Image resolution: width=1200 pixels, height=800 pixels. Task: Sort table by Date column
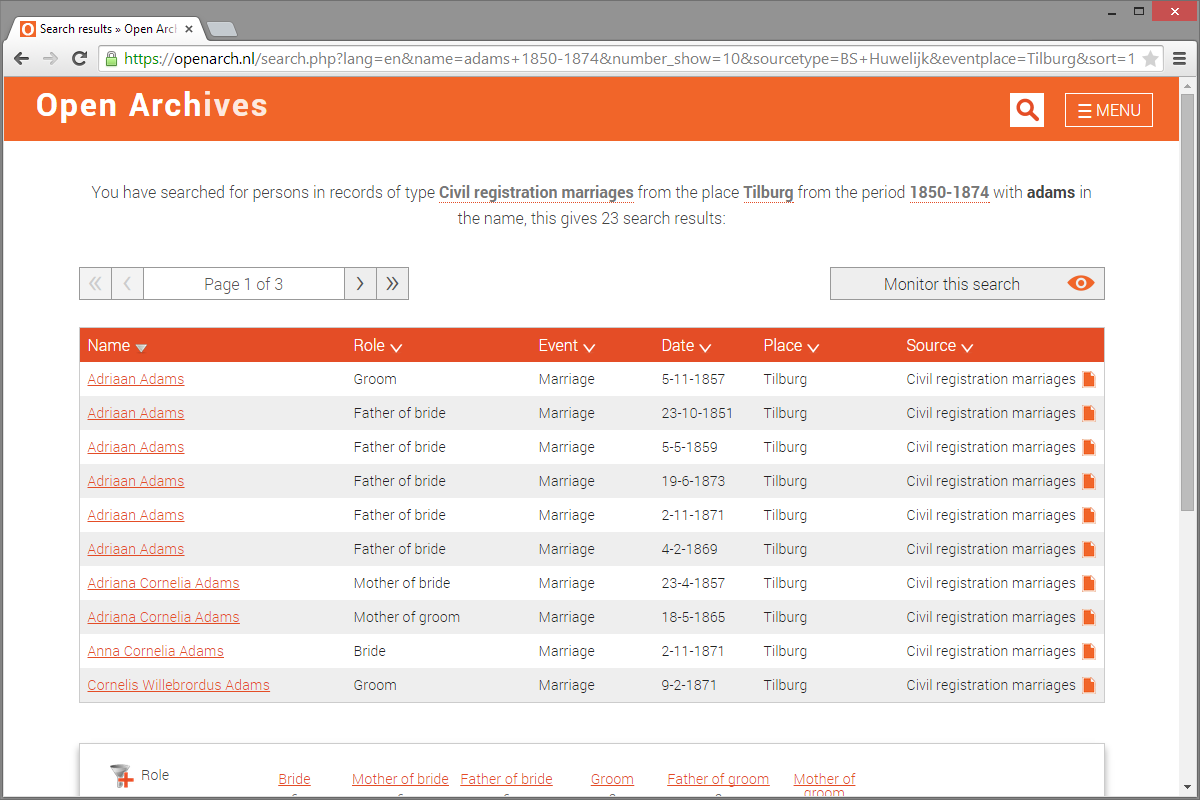pos(686,346)
